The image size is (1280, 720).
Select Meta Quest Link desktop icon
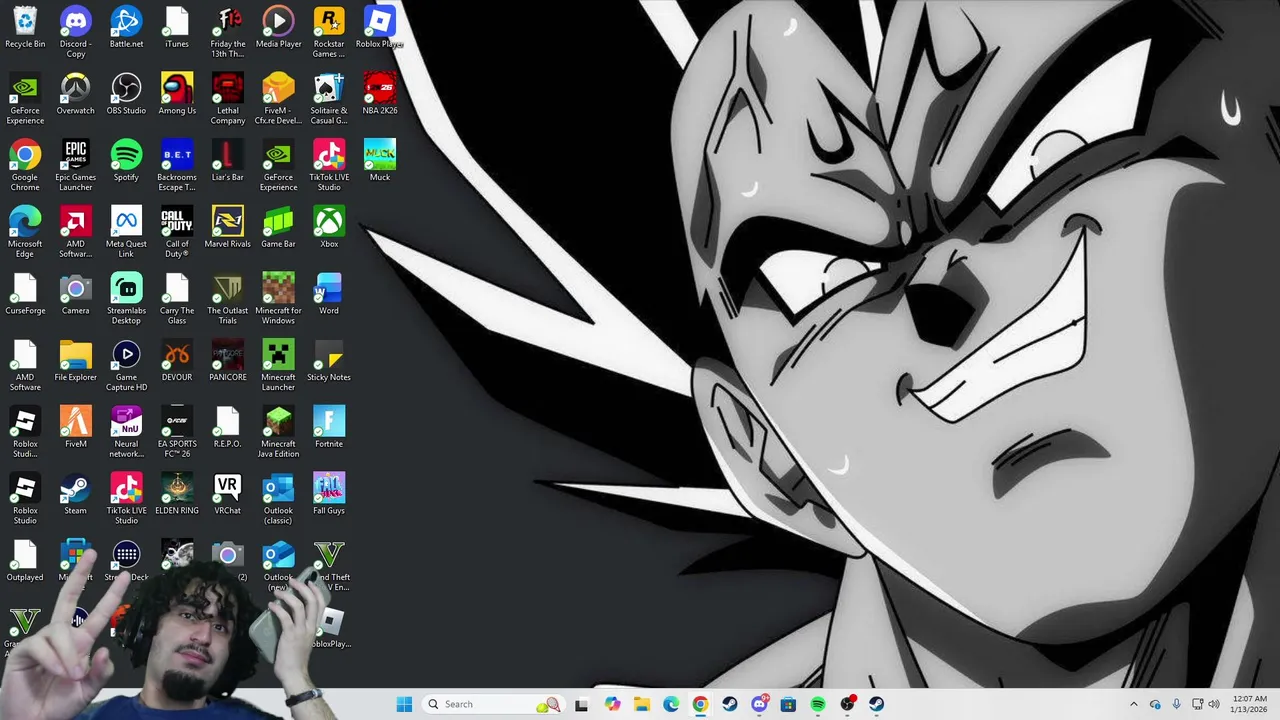(x=126, y=232)
